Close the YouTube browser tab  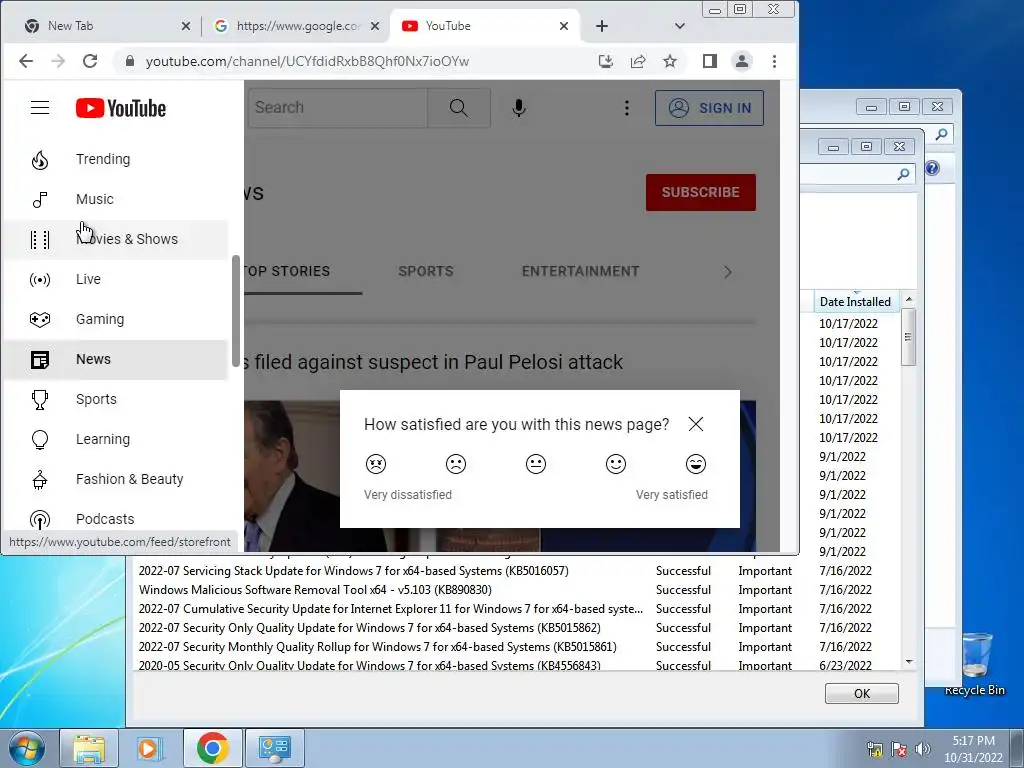[x=564, y=26]
